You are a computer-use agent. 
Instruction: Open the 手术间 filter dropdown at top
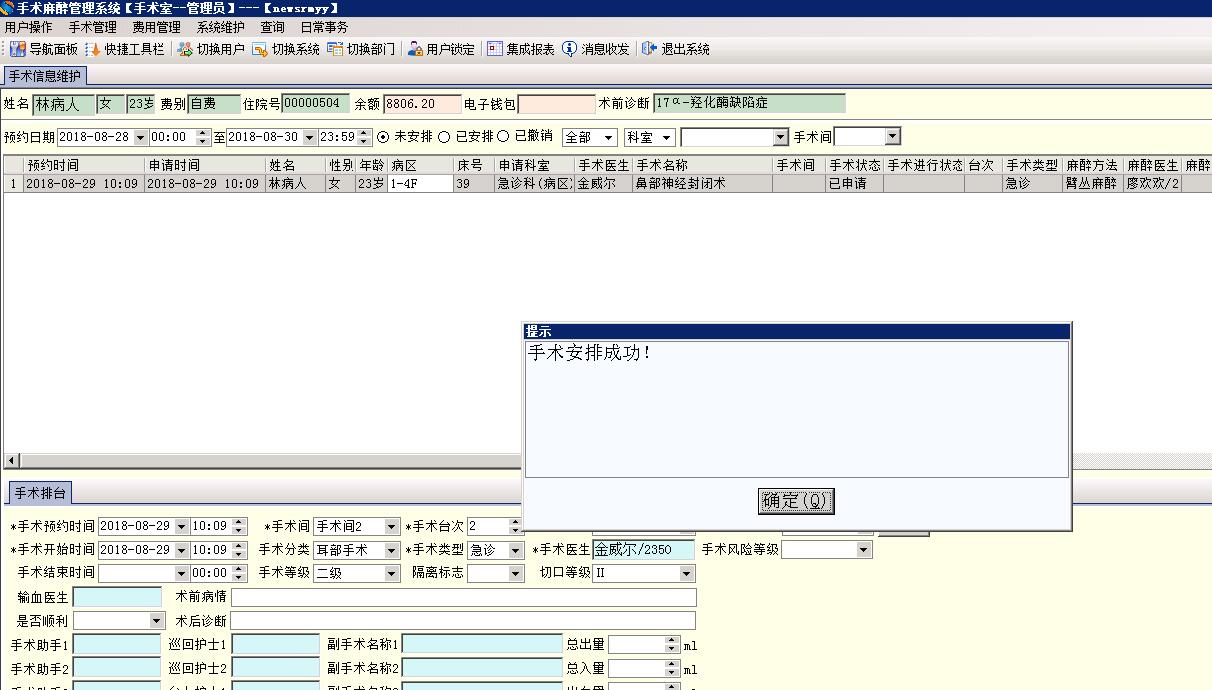click(x=893, y=136)
